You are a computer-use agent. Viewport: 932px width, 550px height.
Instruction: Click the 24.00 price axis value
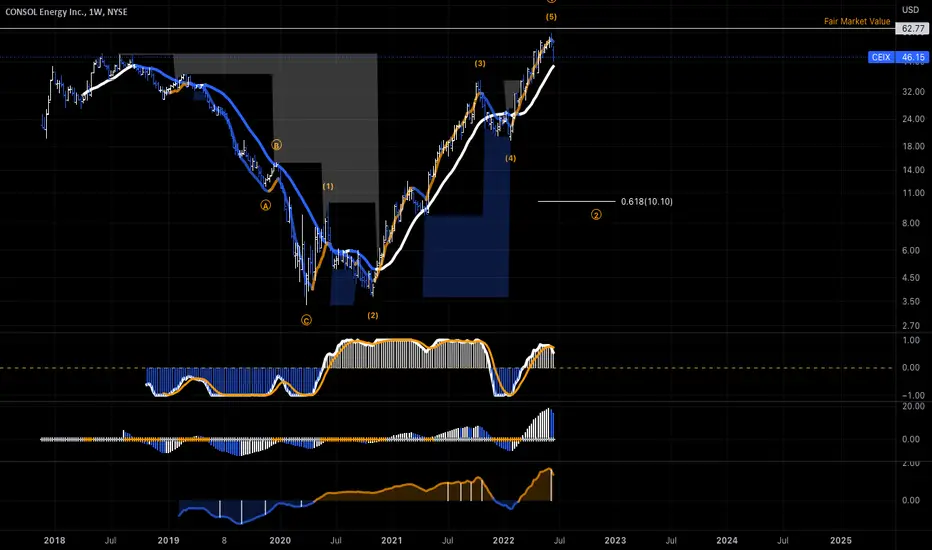click(913, 119)
